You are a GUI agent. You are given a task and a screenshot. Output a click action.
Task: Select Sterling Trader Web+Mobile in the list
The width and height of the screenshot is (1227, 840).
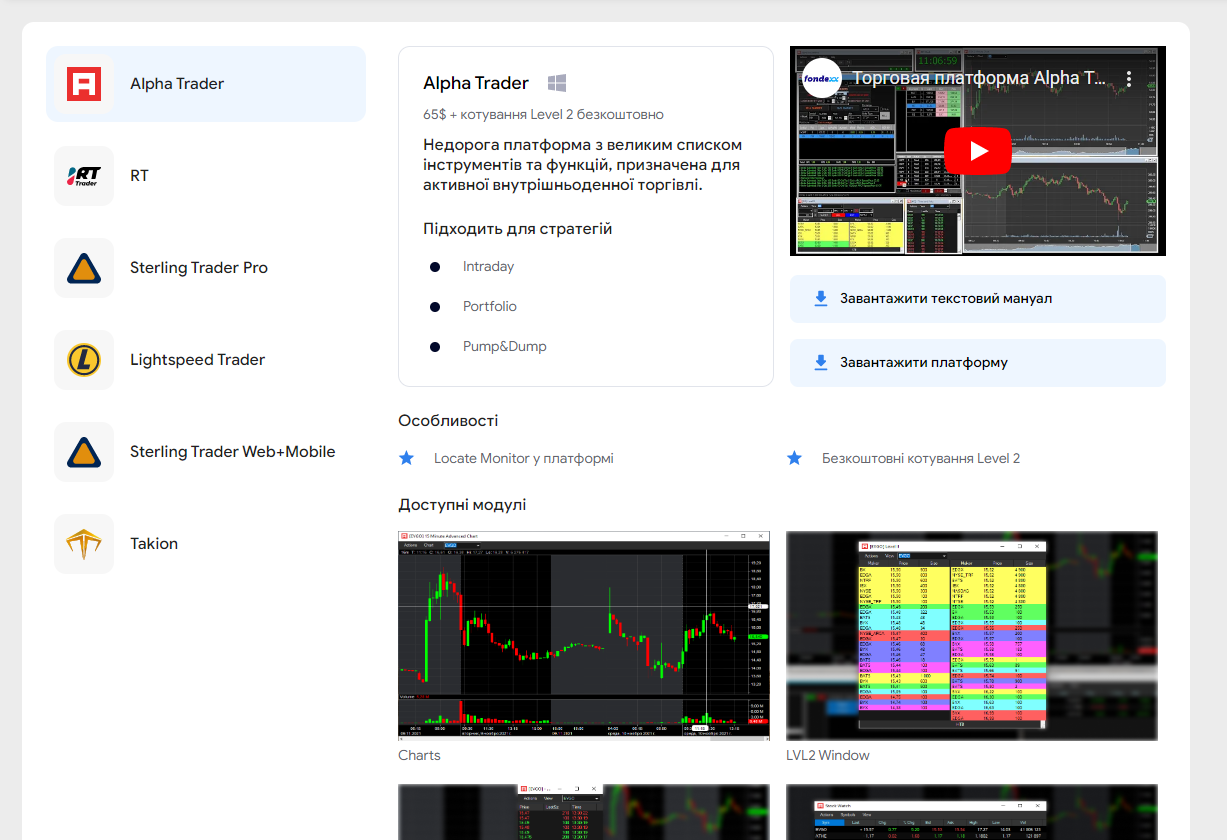tap(232, 452)
